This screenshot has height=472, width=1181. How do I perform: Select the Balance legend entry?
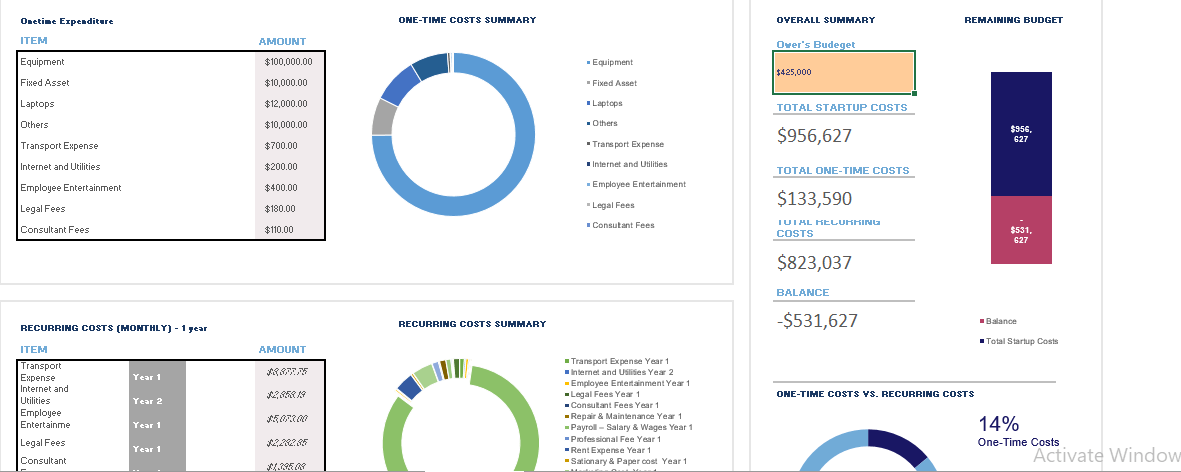click(x=1000, y=321)
